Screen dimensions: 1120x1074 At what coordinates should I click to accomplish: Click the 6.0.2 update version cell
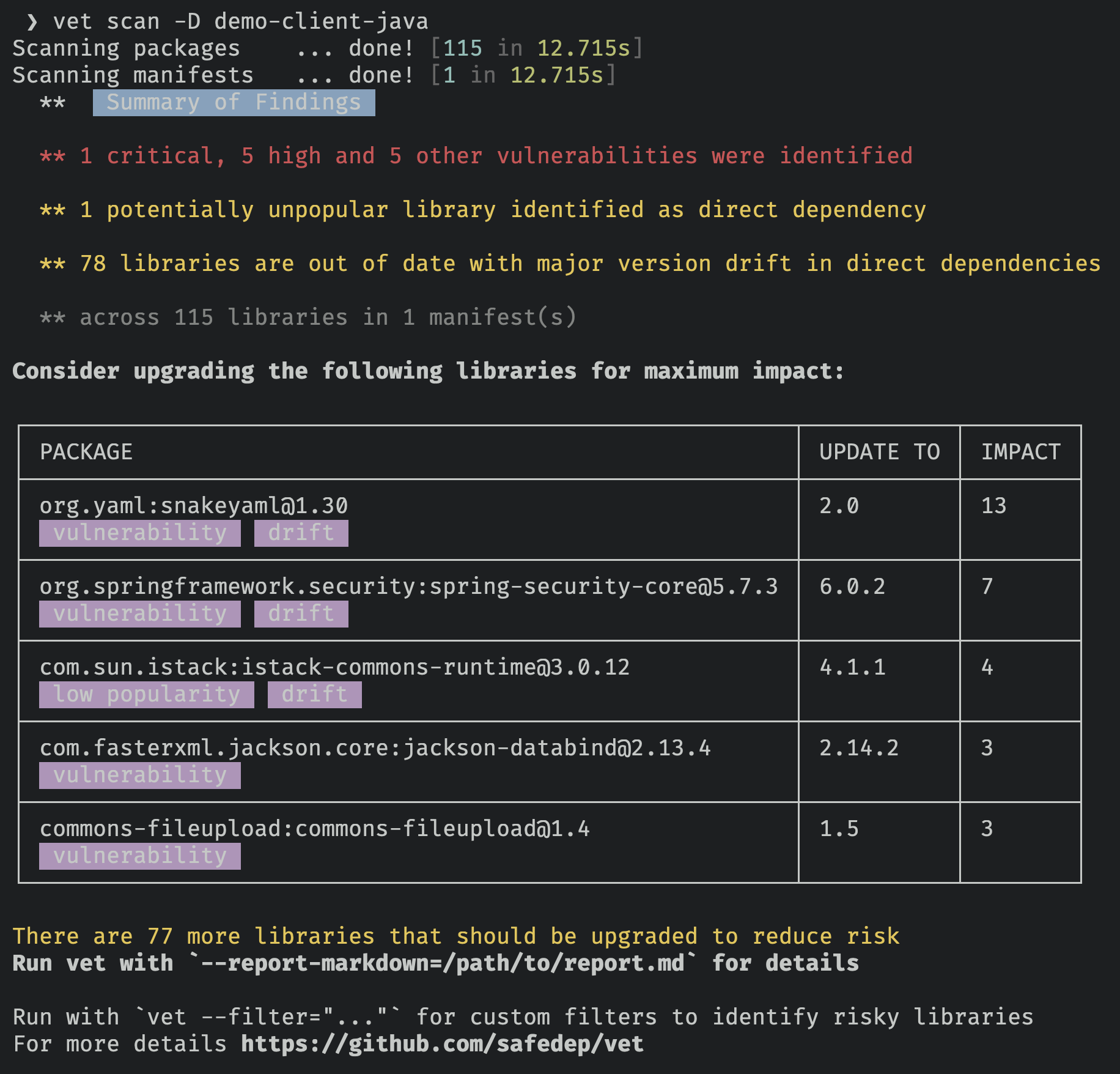tap(852, 587)
